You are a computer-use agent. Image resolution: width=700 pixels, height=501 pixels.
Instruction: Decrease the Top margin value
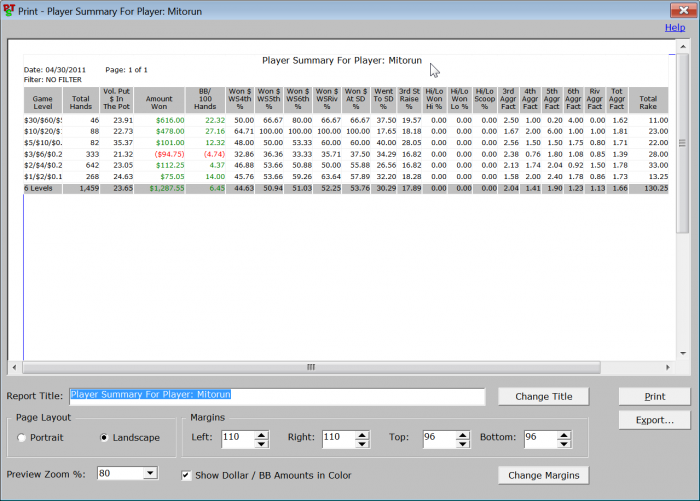464,442
